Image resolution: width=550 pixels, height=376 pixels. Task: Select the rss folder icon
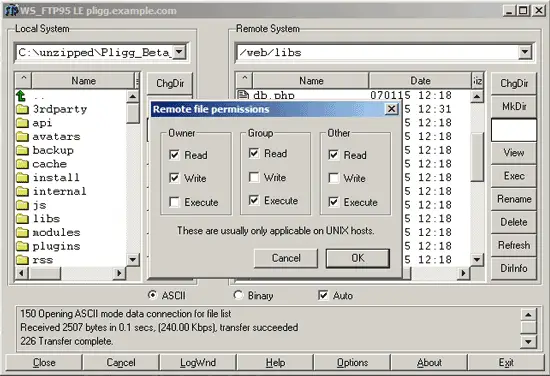tap(22, 260)
